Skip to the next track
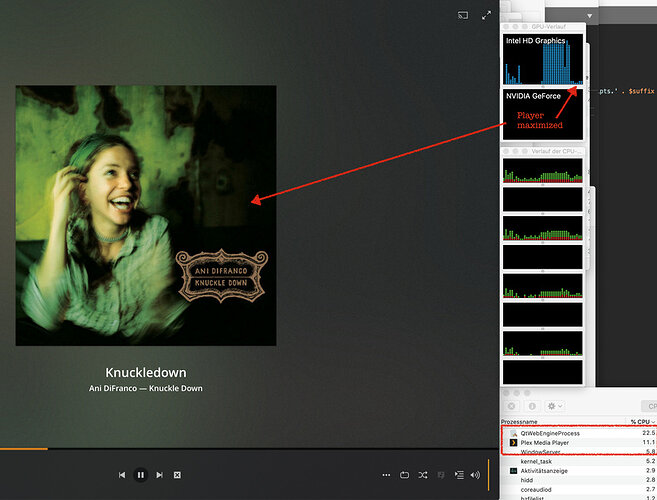Image resolution: width=657 pixels, height=500 pixels. pos(159,475)
